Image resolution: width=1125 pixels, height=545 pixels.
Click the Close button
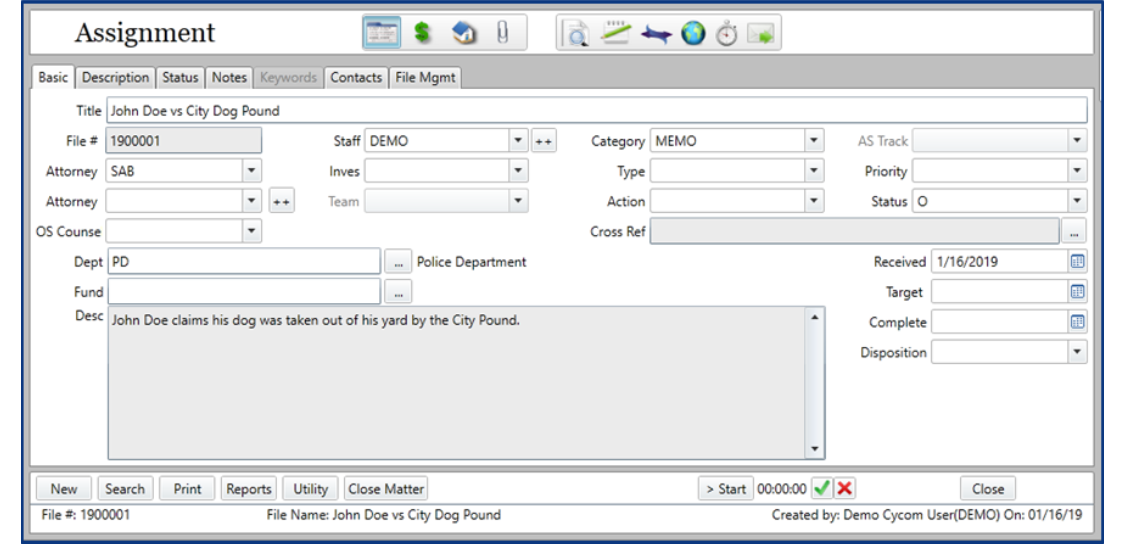[x=988, y=489]
